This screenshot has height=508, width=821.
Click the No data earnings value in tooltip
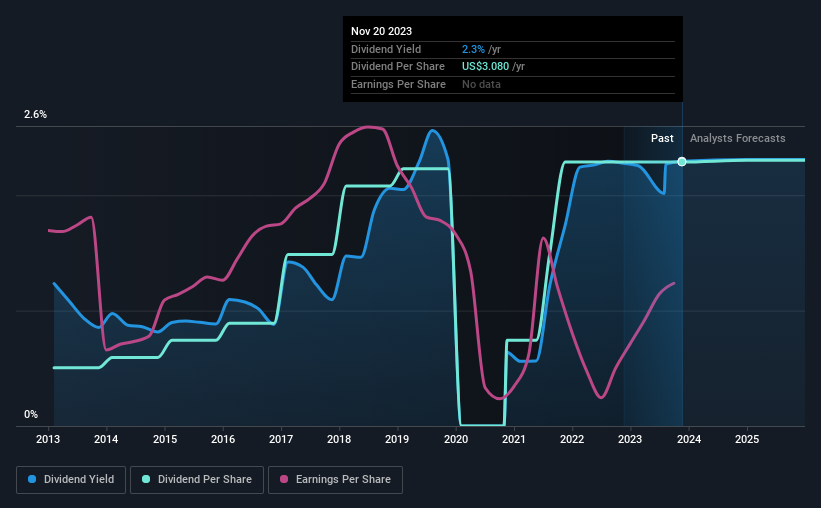(481, 84)
